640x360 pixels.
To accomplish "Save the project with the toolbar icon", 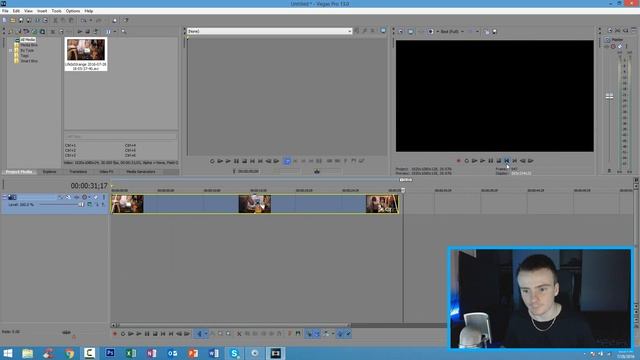I will click(x=21, y=20).
